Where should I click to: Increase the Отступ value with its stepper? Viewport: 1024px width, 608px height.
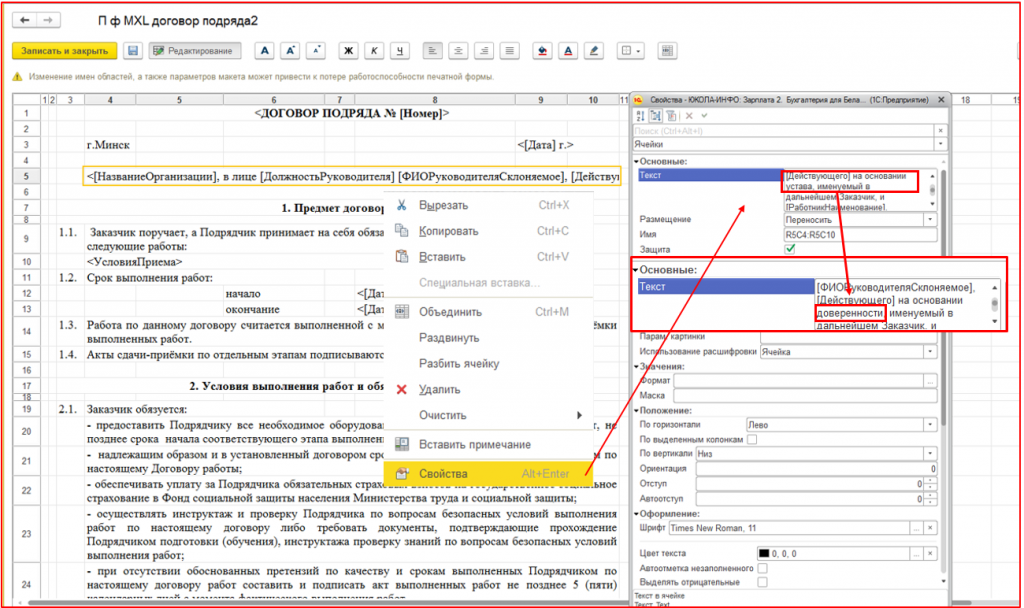[x=930, y=481]
